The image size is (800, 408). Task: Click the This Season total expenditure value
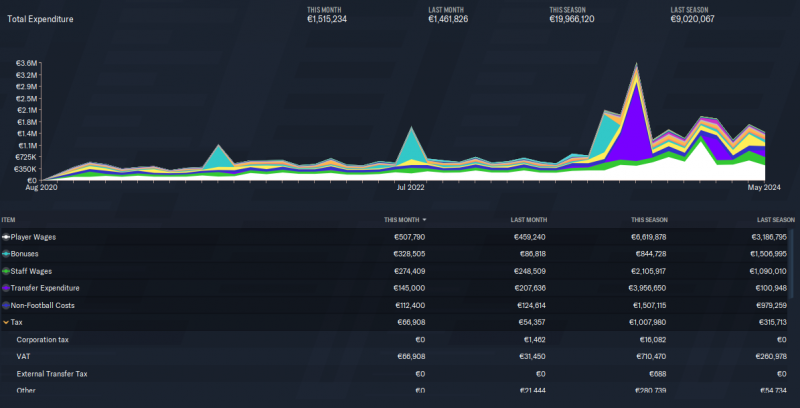(x=572, y=18)
